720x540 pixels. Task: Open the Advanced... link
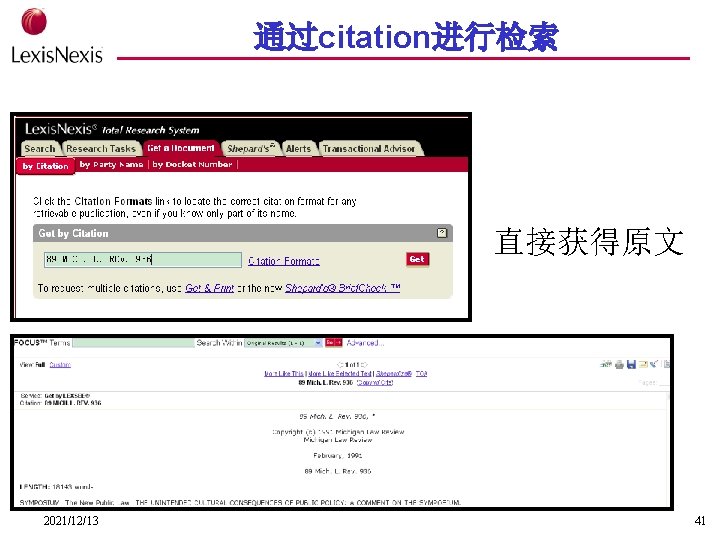[x=365, y=343]
